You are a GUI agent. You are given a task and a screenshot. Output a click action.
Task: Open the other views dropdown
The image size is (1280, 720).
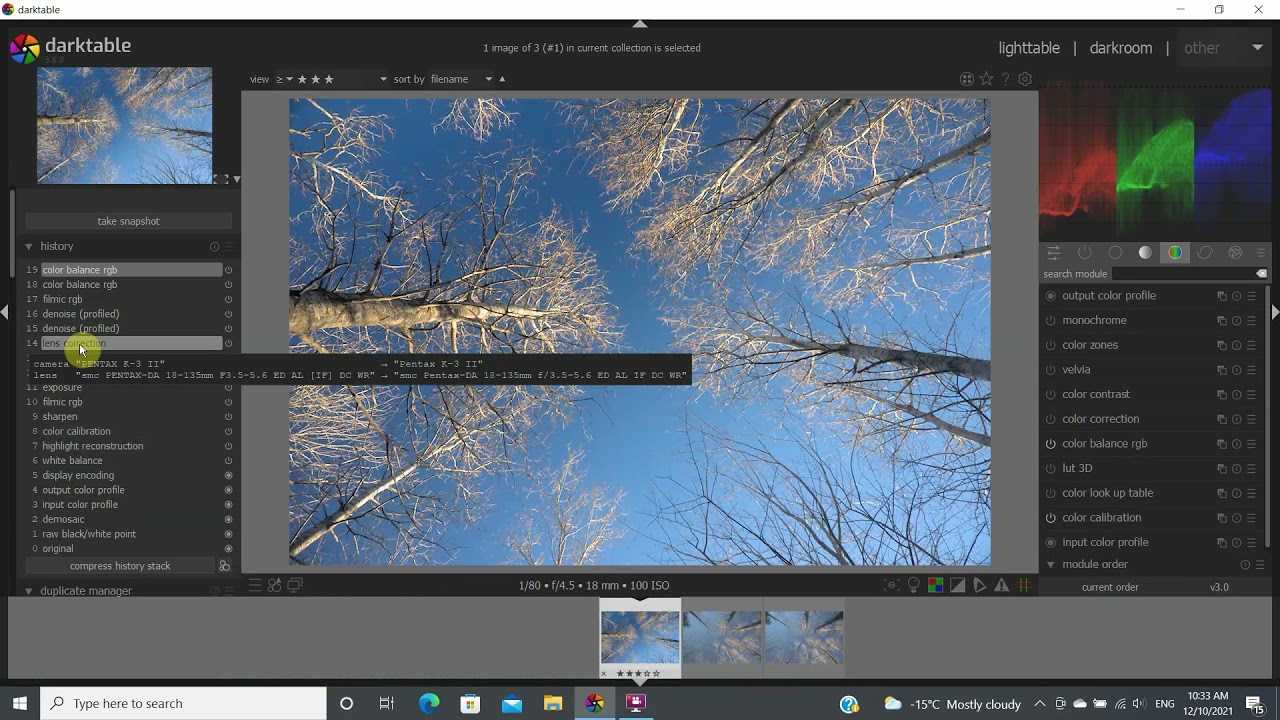coord(1223,48)
